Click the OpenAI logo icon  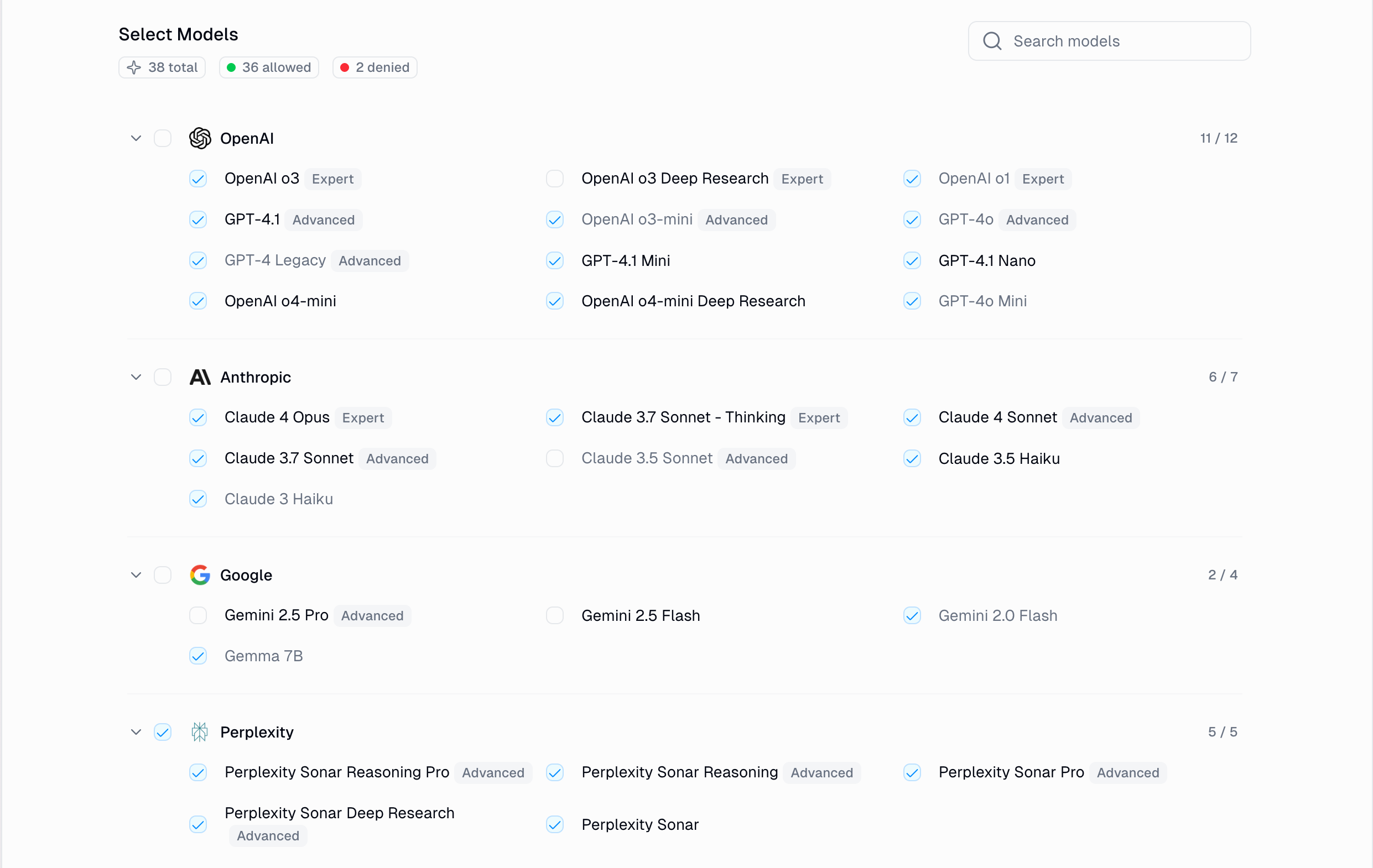[x=200, y=138]
